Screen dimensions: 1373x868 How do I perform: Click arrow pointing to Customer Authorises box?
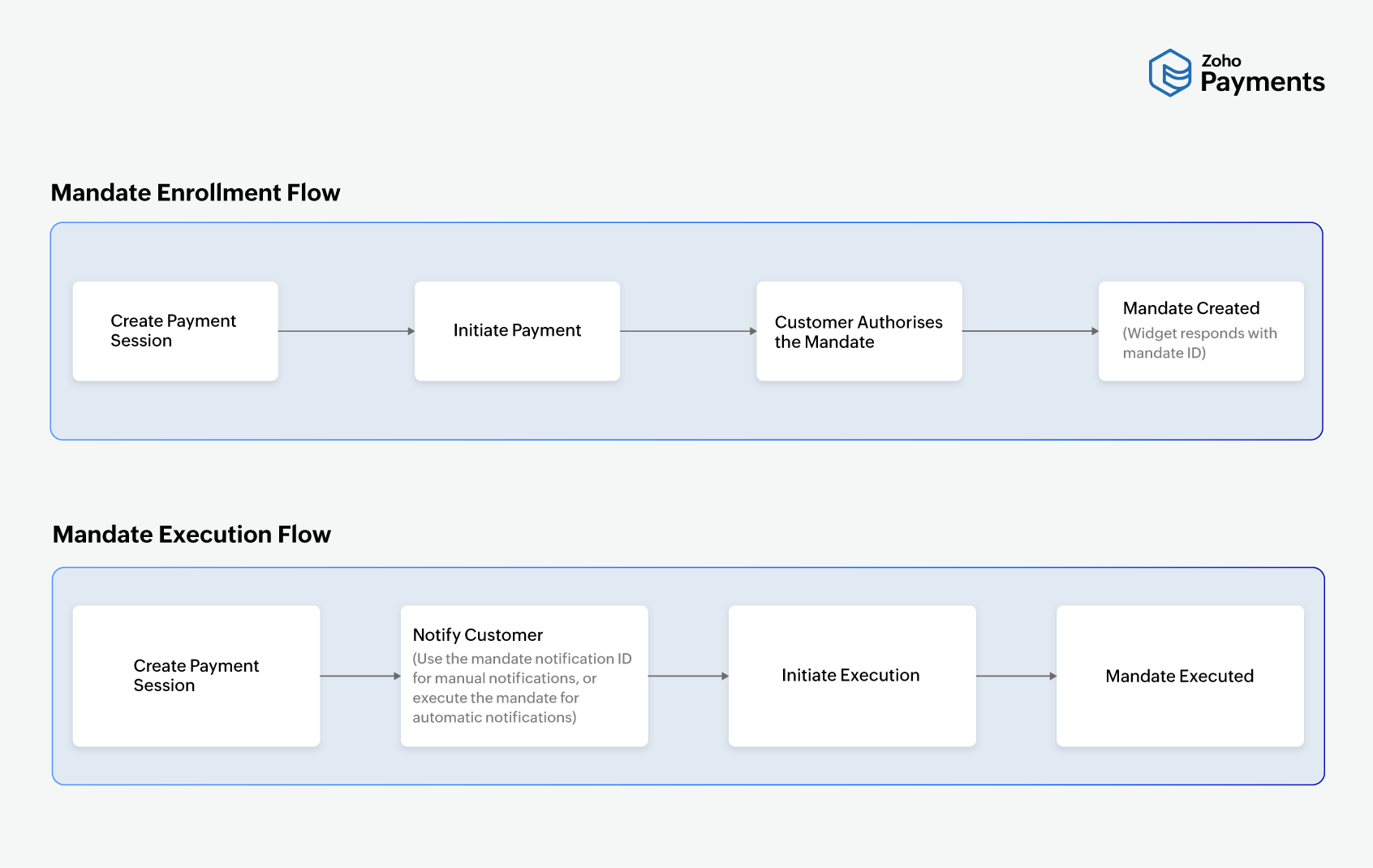[688, 331]
